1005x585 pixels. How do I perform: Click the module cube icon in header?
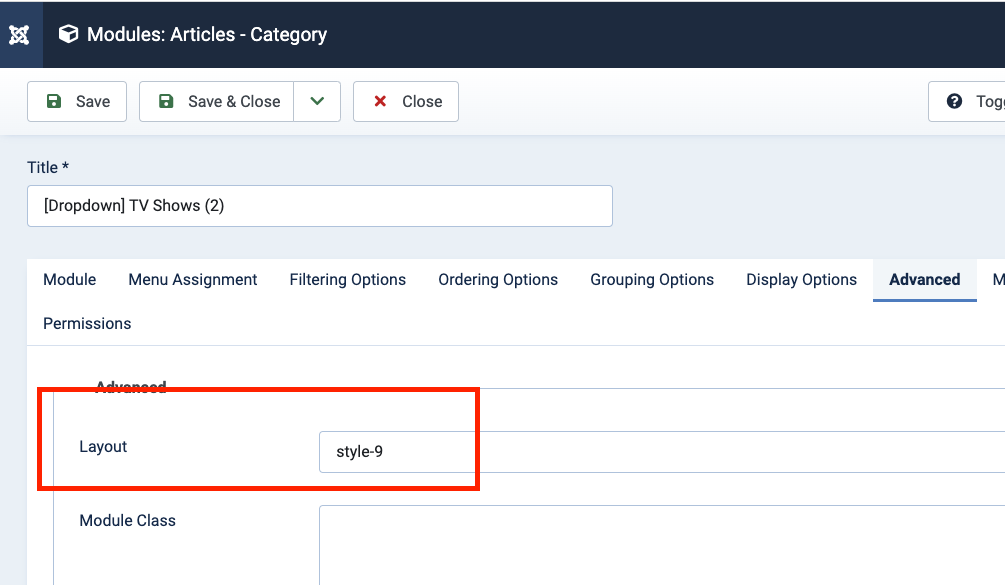[68, 35]
